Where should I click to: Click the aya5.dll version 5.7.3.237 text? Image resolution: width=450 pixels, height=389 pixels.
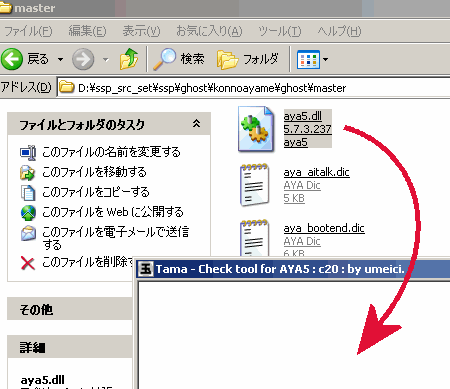(x=307, y=129)
